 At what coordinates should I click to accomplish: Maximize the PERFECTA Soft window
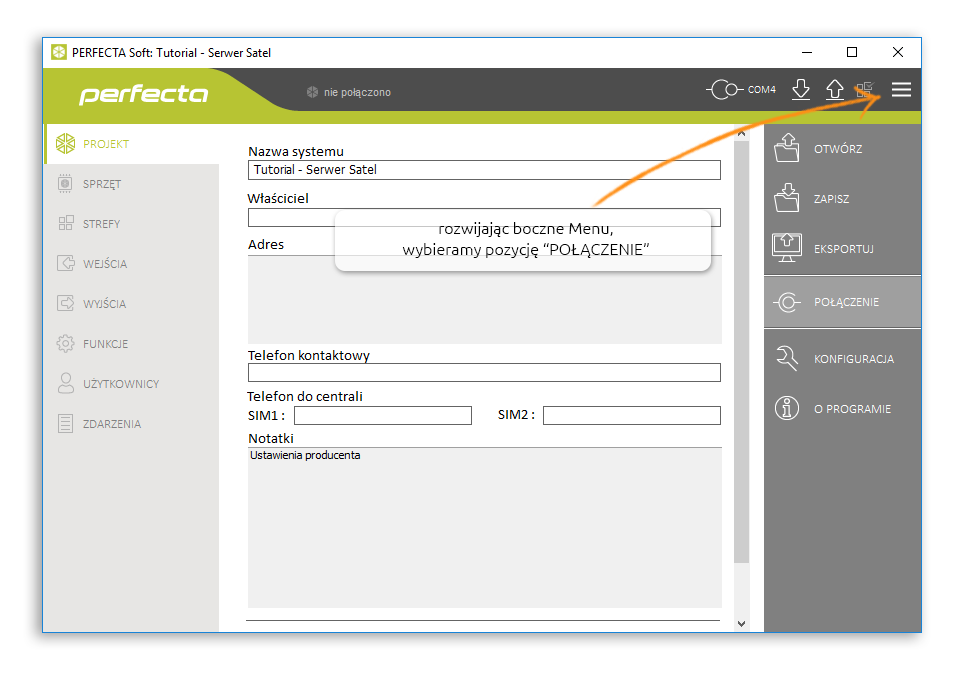point(852,52)
